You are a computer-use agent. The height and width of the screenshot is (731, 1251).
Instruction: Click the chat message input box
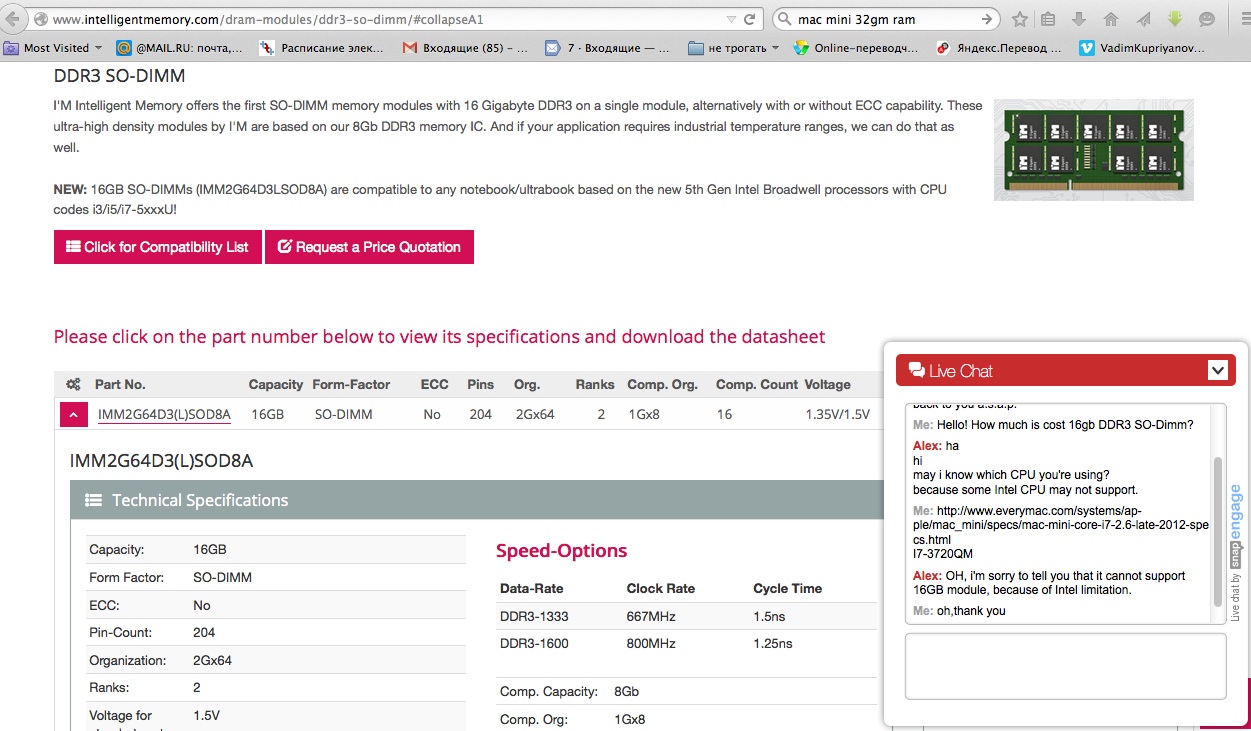1065,666
